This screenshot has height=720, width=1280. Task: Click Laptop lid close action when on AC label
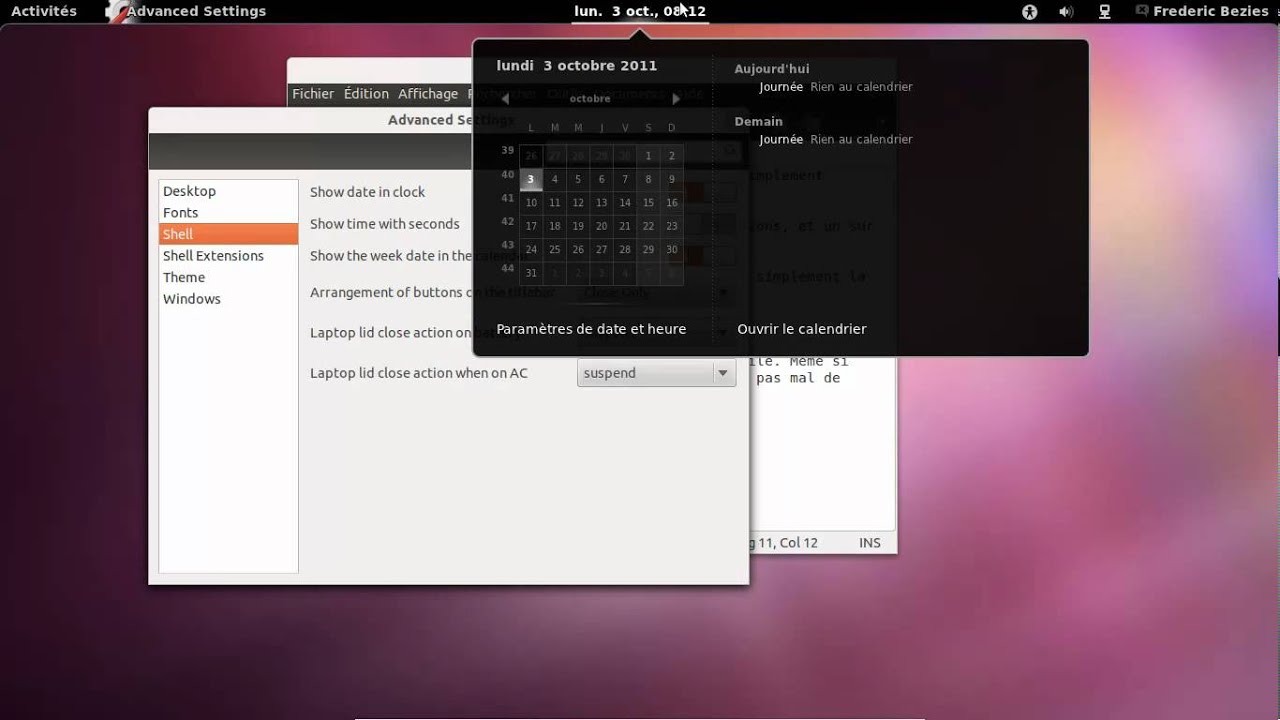click(x=419, y=373)
